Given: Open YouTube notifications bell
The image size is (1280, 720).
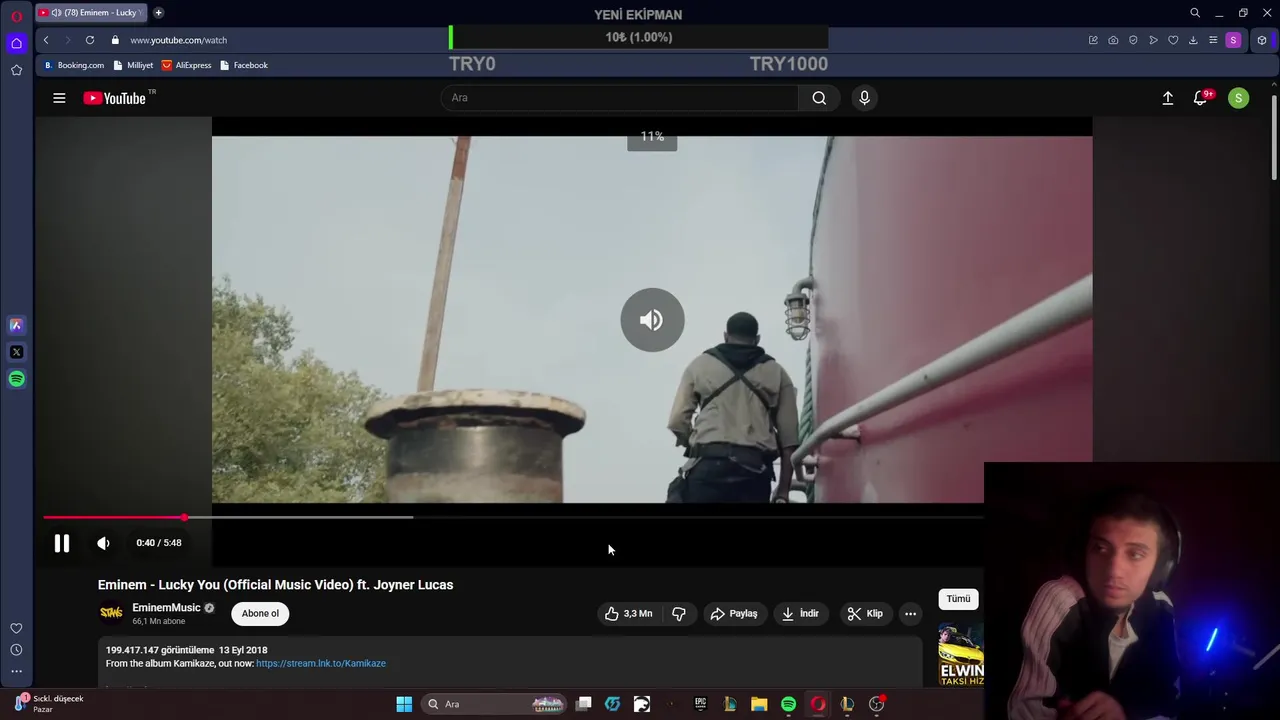Looking at the screenshot, I should tap(1201, 98).
